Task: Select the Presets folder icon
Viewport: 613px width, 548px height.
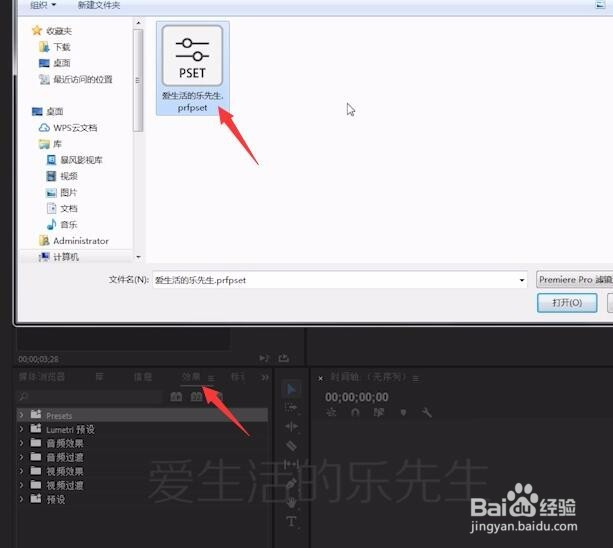Action: (x=36, y=414)
